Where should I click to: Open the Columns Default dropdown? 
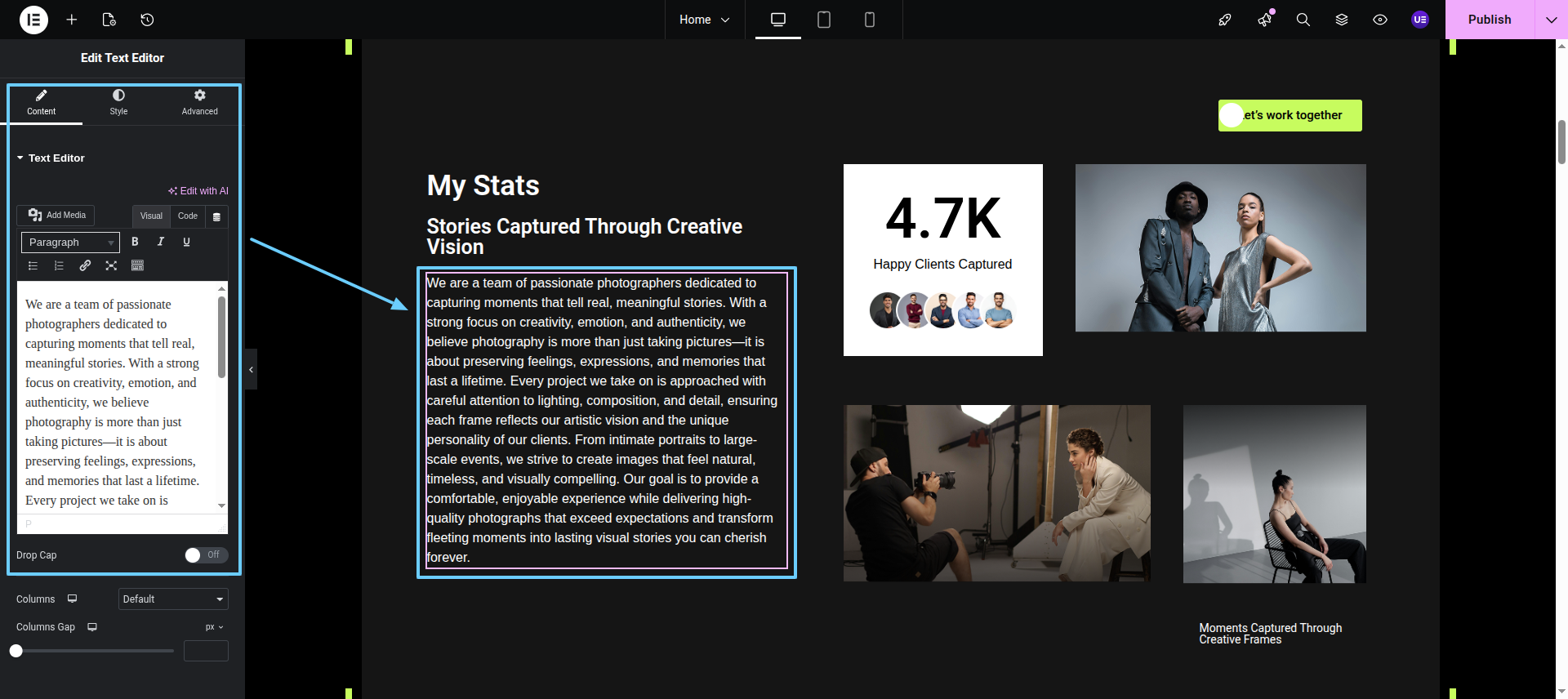click(x=173, y=599)
